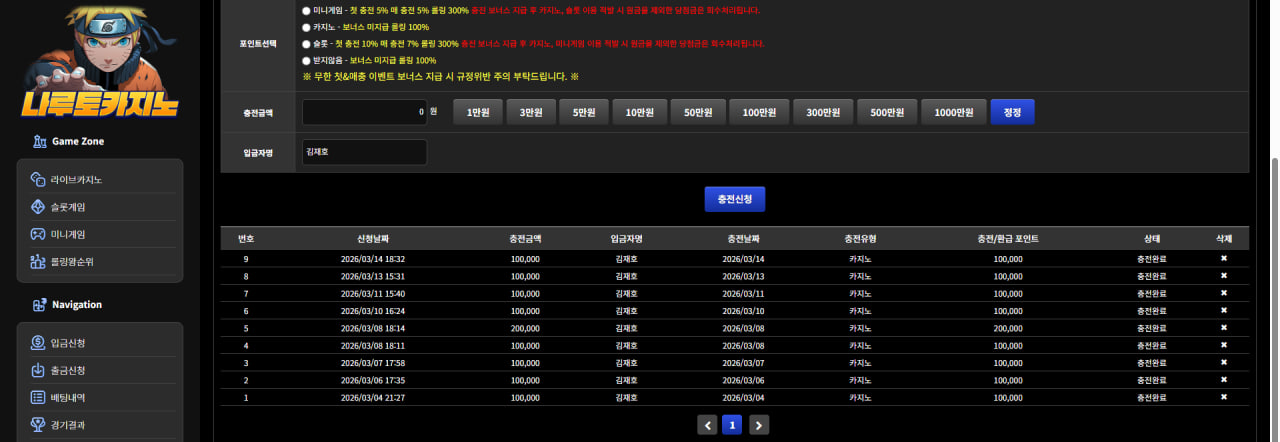Click the 슬롯게임 icon in sidebar

pos(38,207)
